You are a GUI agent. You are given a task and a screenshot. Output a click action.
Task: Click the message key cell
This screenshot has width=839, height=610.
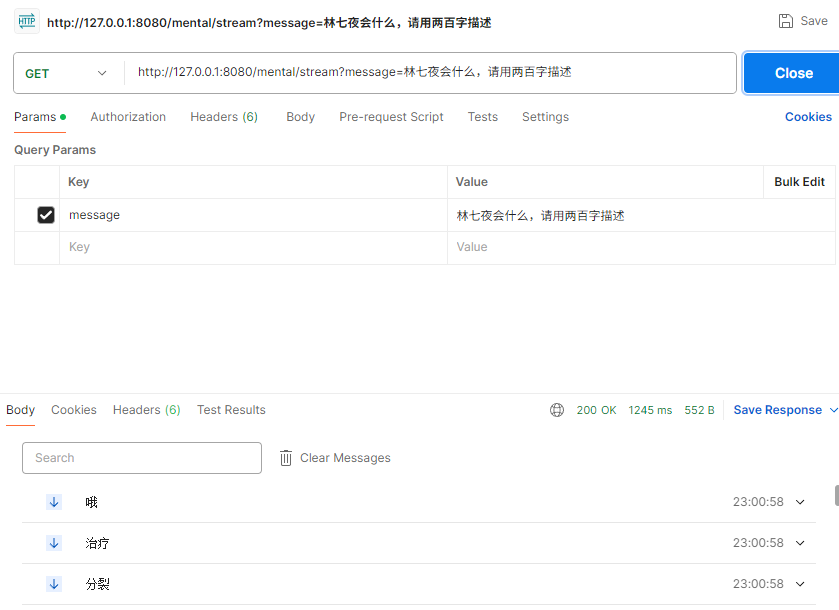[x=253, y=215]
